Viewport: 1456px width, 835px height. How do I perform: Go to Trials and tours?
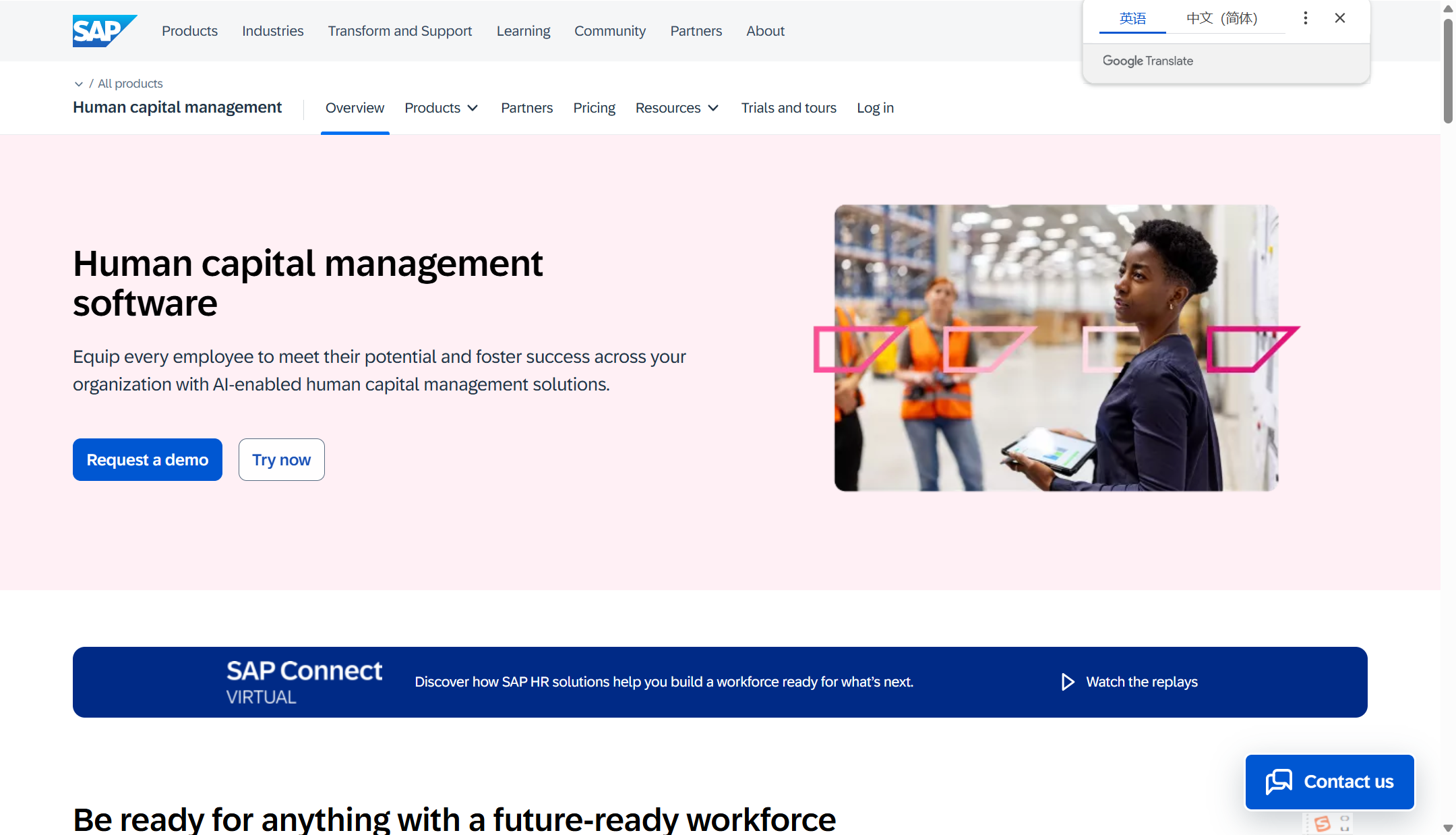pyautogui.click(x=789, y=108)
